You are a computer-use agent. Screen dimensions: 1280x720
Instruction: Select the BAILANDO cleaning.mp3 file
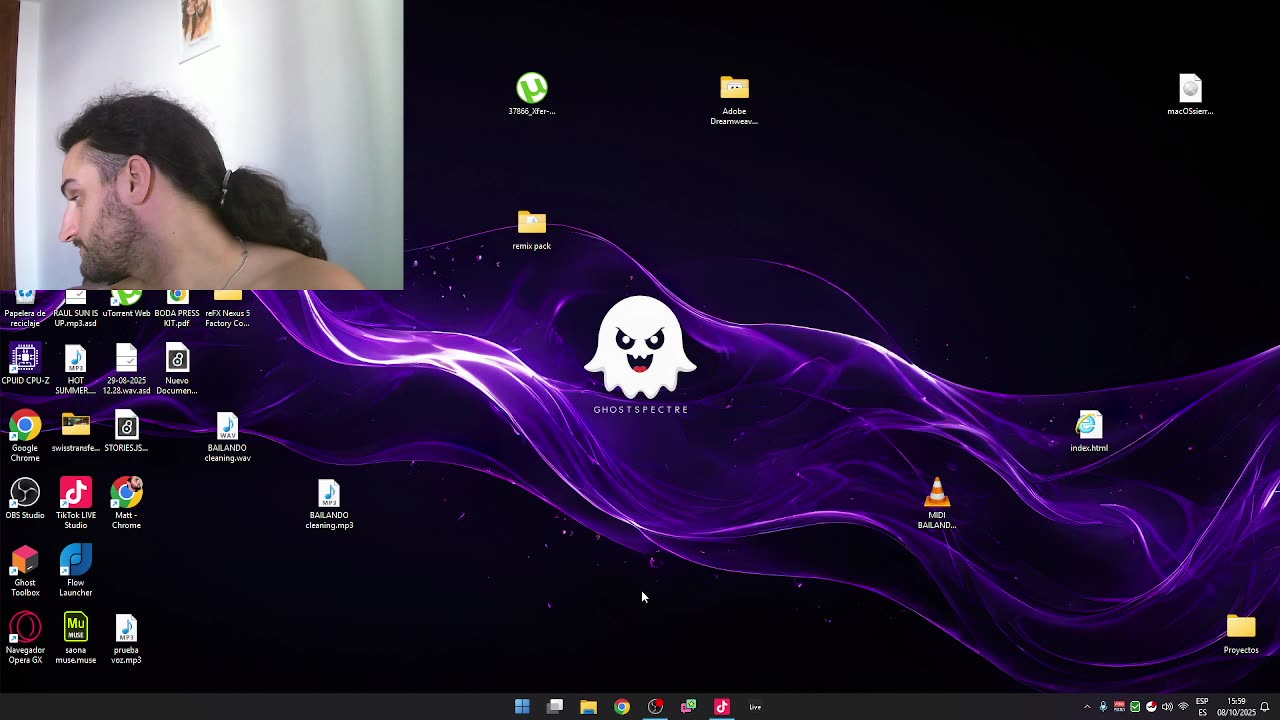pos(329,504)
